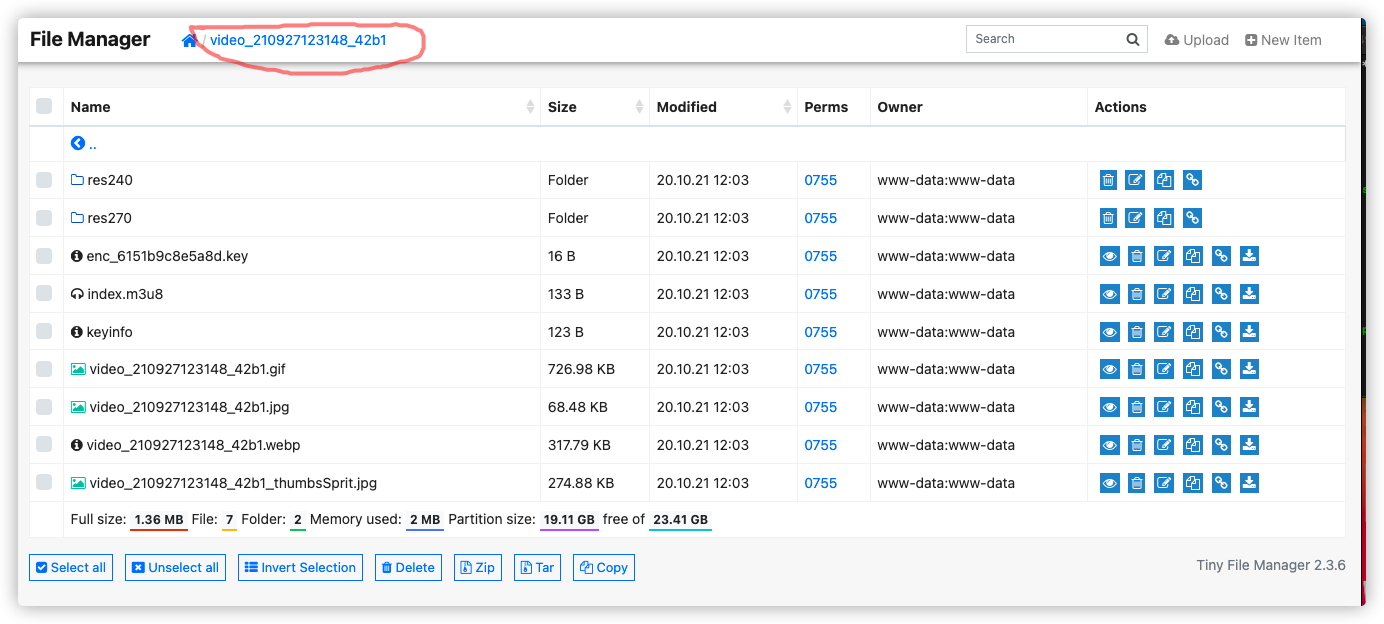This screenshot has height=624, width=1384.
Task: Sort by Size using the column sorter
Action: (x=638, y=106)
